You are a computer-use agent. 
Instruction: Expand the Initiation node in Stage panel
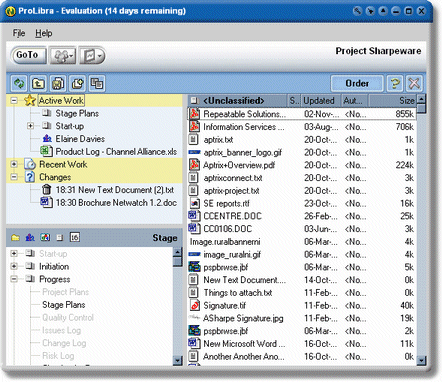[x=14, y=266]
